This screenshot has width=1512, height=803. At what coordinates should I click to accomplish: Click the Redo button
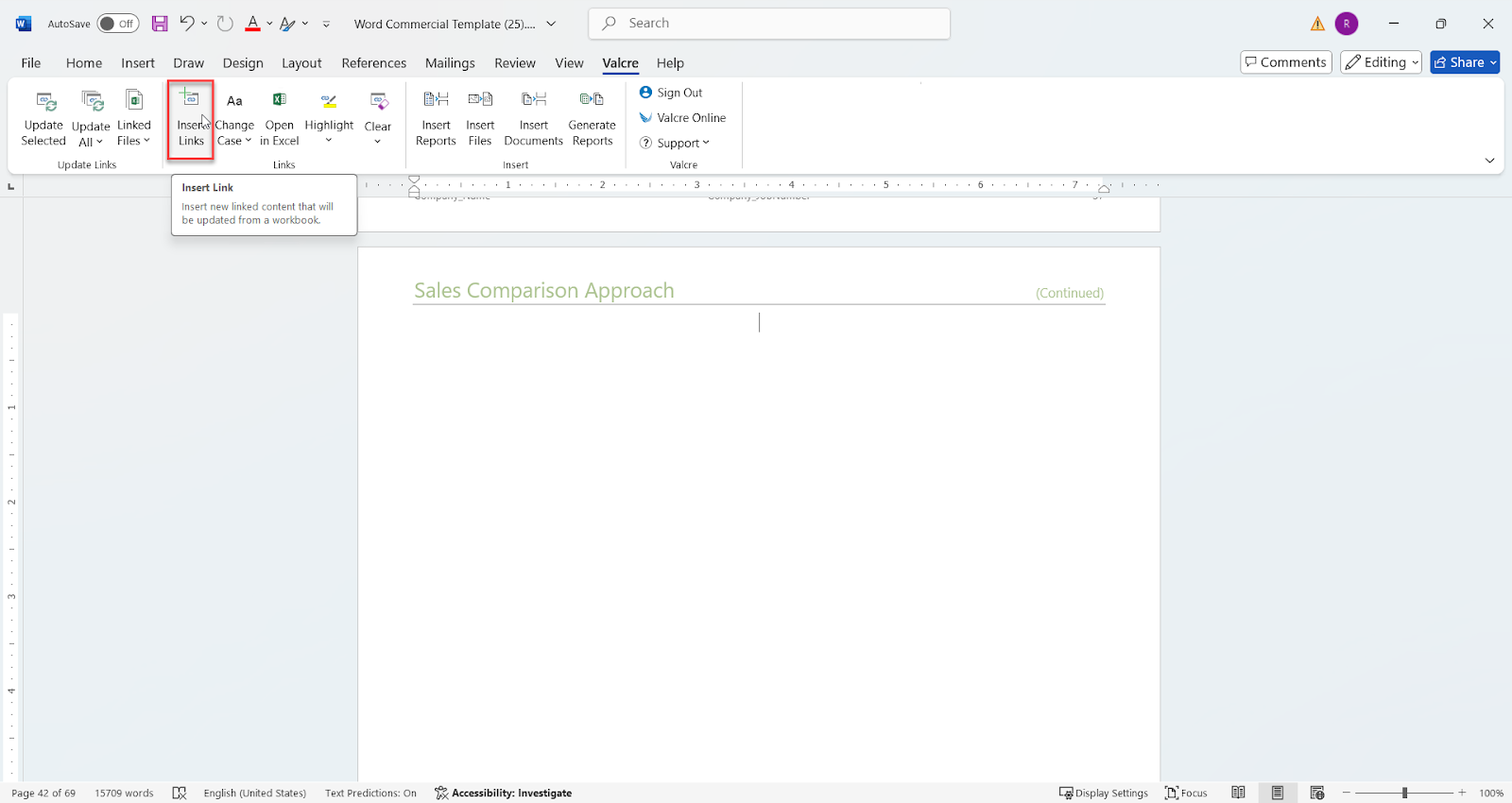click(225, 24)
